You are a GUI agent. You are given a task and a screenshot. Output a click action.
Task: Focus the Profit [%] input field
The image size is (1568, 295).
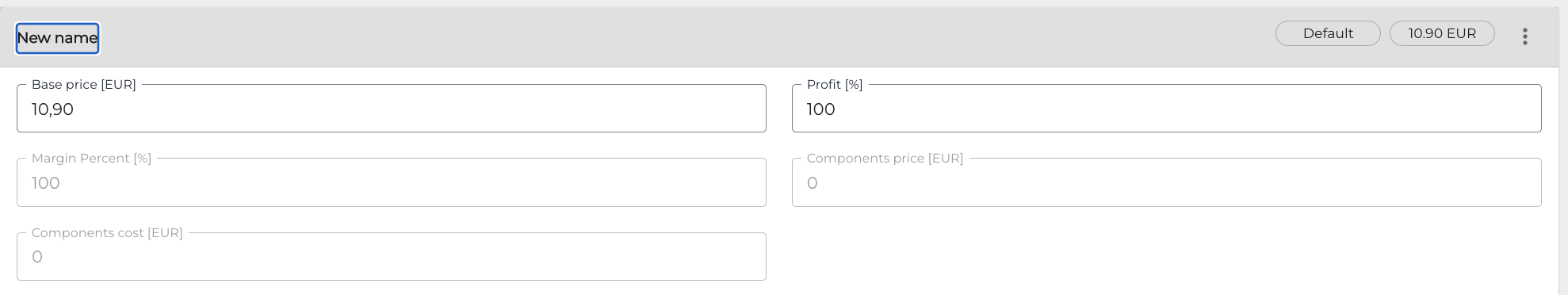(1166, 109)
